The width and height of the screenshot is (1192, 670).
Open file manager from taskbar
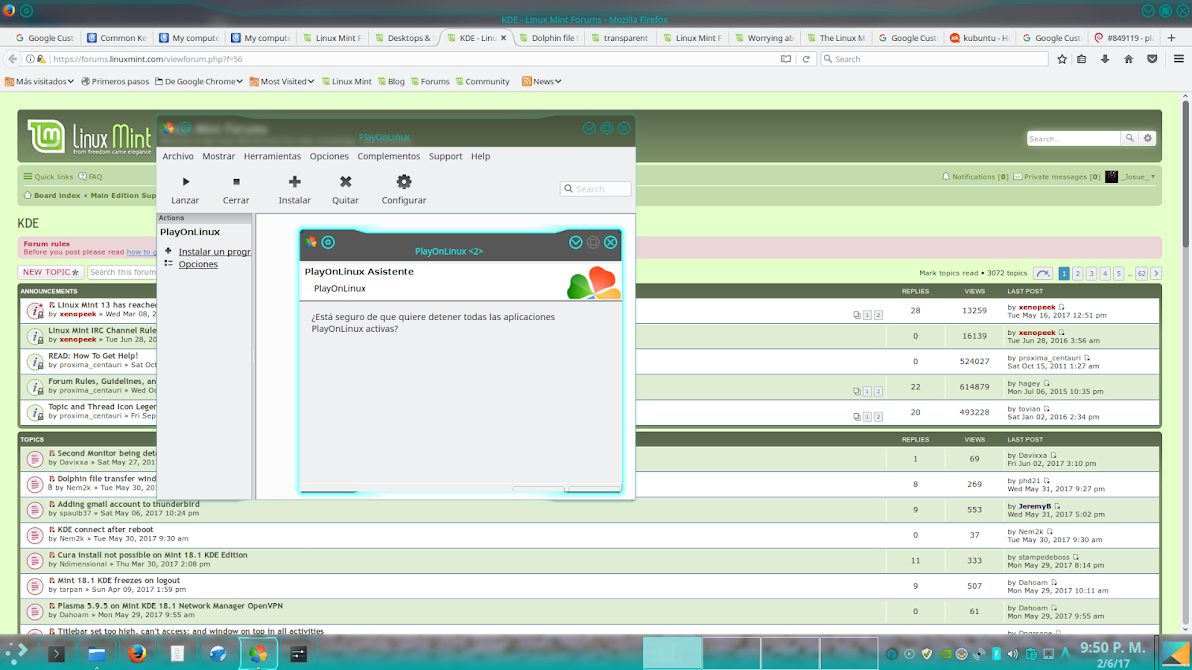point(97,653)
